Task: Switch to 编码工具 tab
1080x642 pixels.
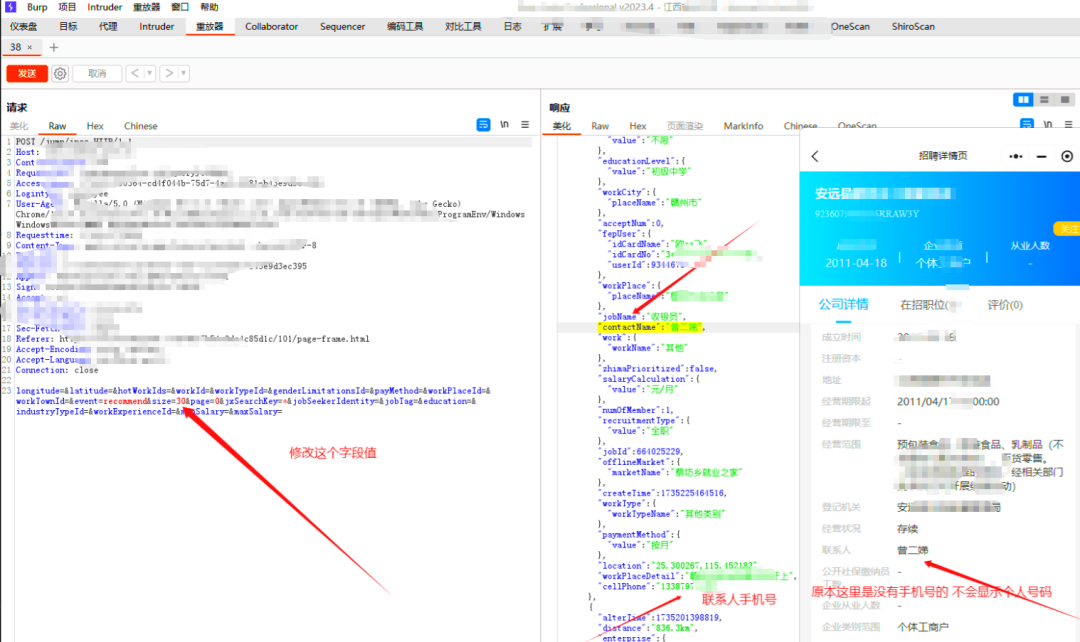Action: [x=405, y=27]
